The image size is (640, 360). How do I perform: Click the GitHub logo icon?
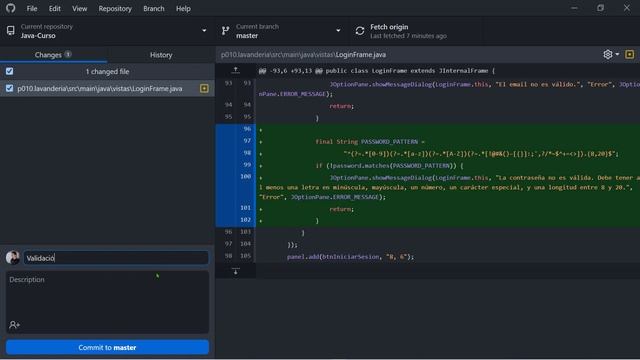[11, 8]
